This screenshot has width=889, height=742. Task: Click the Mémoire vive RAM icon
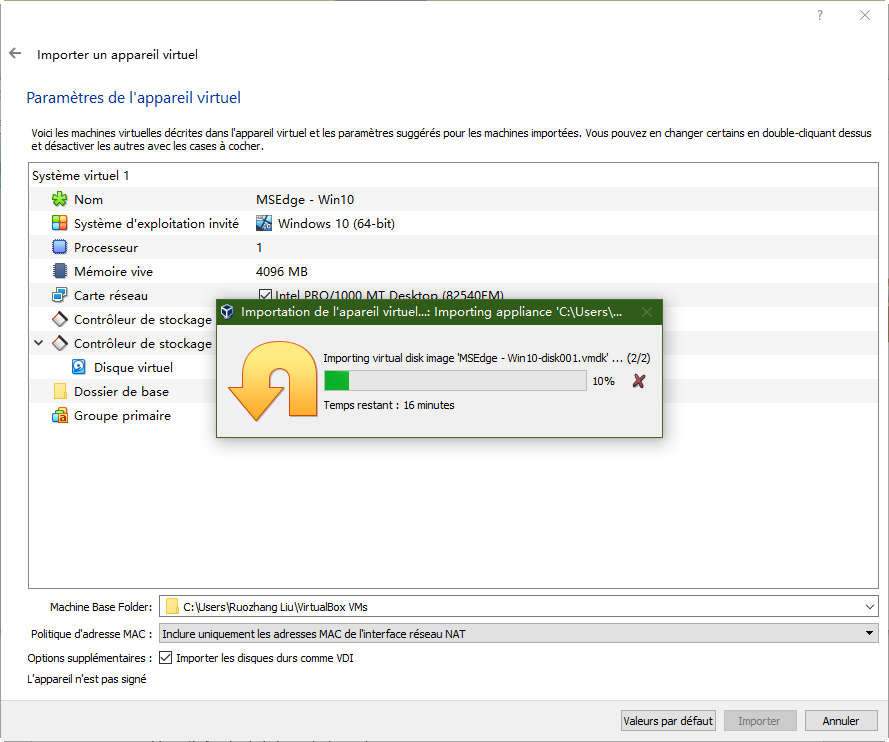point(60,271)
